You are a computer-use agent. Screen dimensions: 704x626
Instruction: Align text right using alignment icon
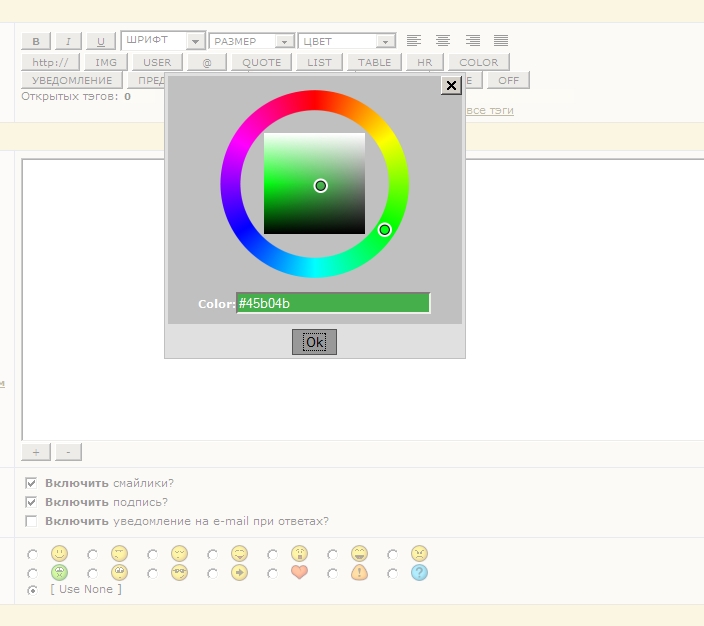tap(472, 41)
